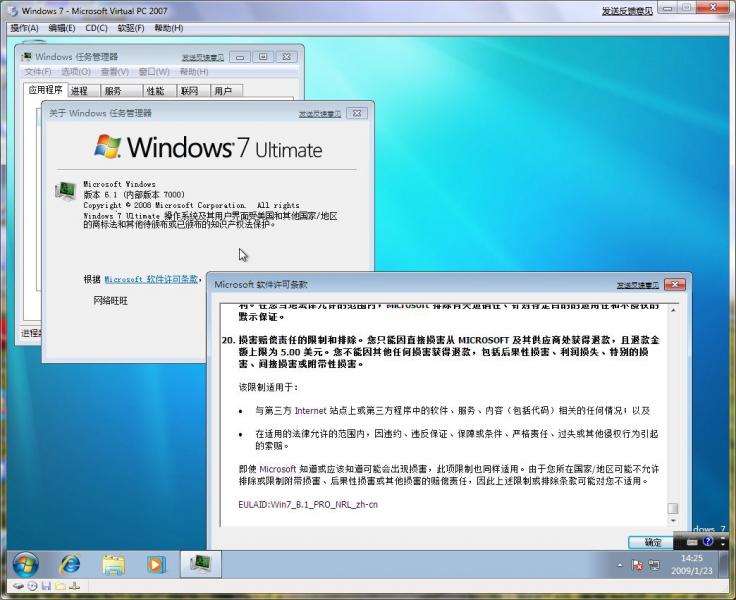Select Task Manager taskbar button

[x=200, y=564]
